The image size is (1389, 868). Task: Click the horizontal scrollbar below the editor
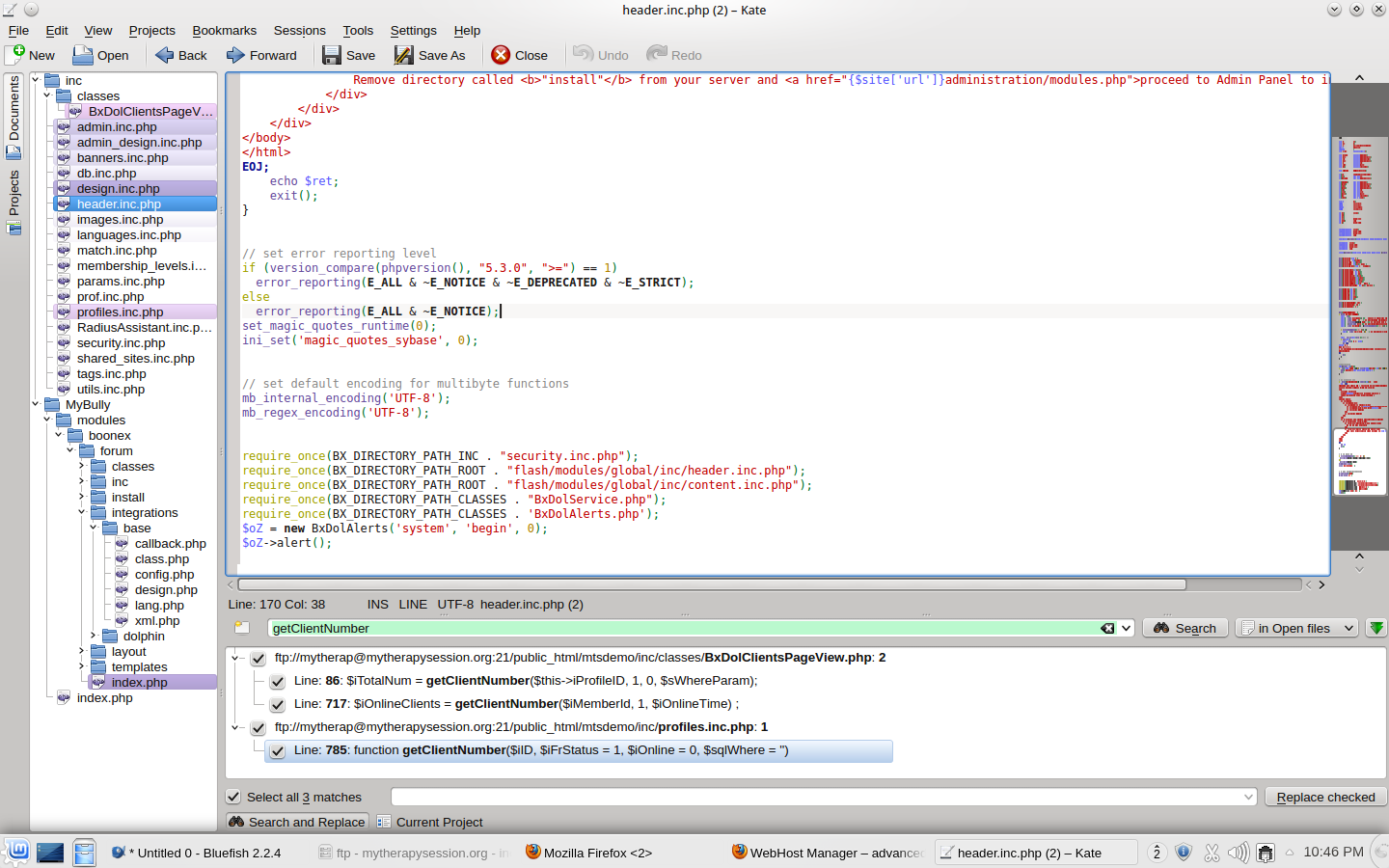[712, 584]
